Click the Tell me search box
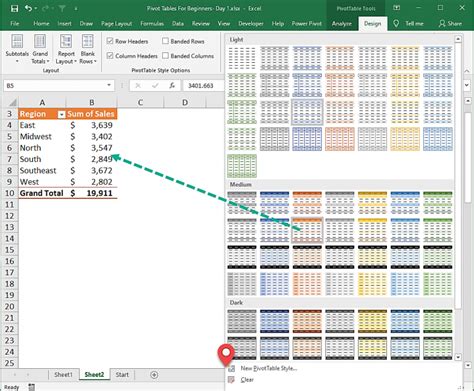Image resolution: width=474 pixels, height=391 pixels. (x=414, y=24)
